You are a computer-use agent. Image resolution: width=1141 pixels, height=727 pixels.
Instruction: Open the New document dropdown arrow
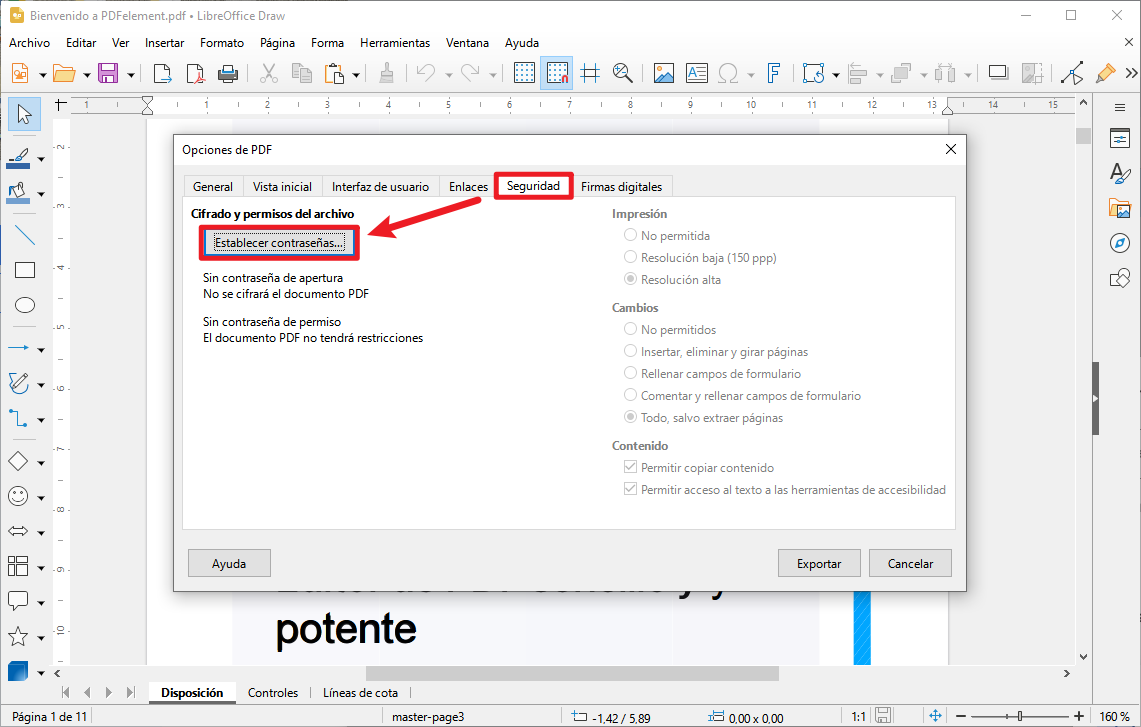42,74
